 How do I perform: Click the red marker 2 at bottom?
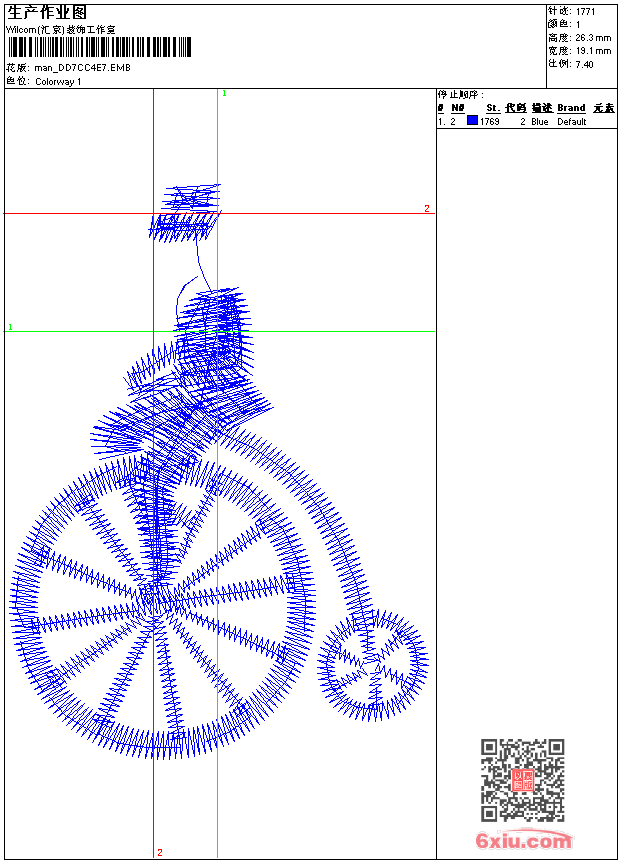click(x=159, y=852)
